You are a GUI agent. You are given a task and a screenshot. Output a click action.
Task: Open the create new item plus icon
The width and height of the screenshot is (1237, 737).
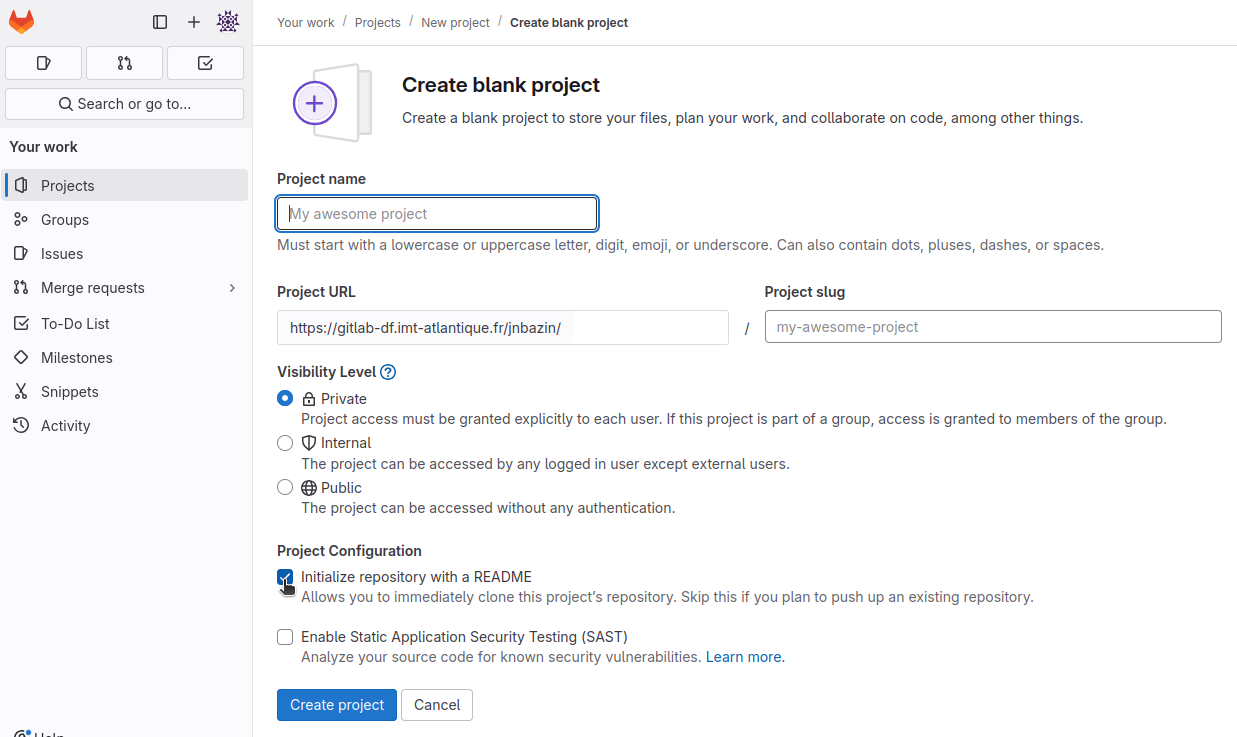click(194, 21)
